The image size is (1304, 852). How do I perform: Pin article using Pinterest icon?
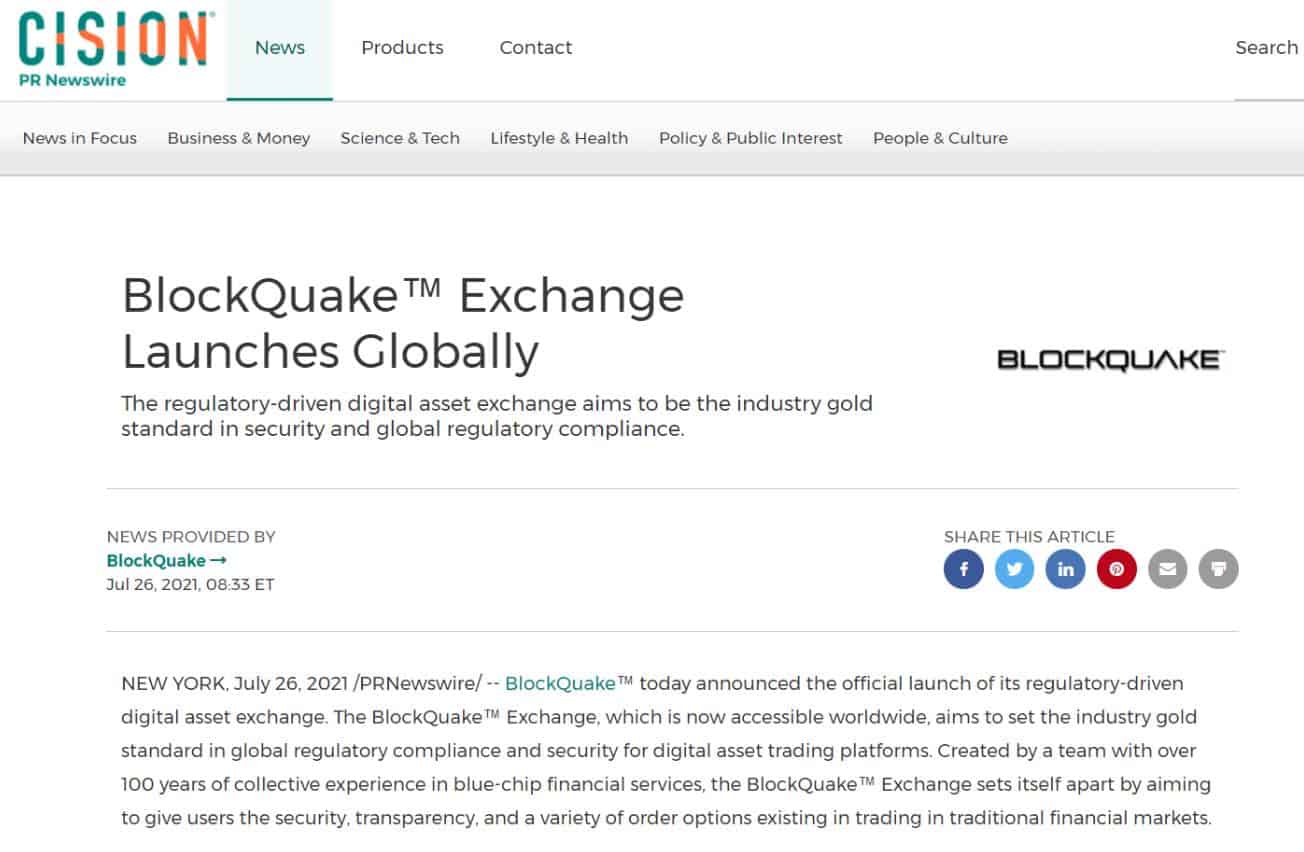(1117, 569)
